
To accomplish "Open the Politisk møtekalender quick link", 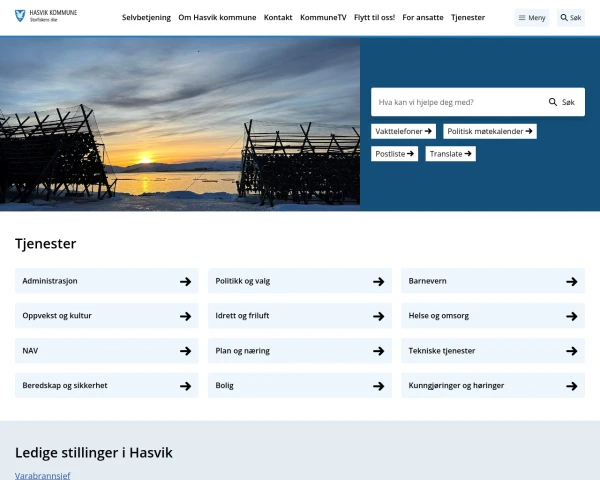I will pos(490,131).
